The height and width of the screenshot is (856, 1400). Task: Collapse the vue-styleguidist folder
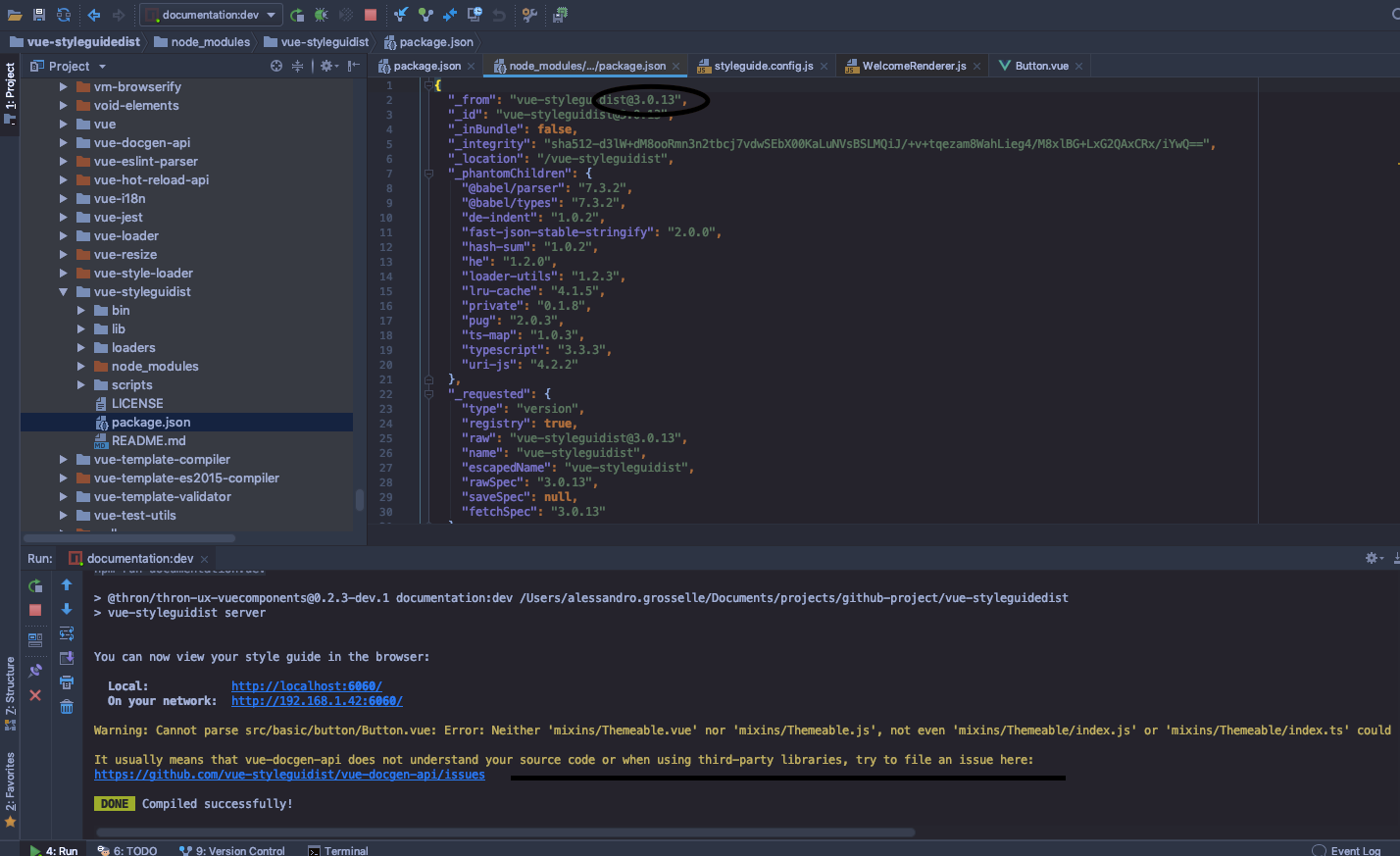(x=63, y=291)
